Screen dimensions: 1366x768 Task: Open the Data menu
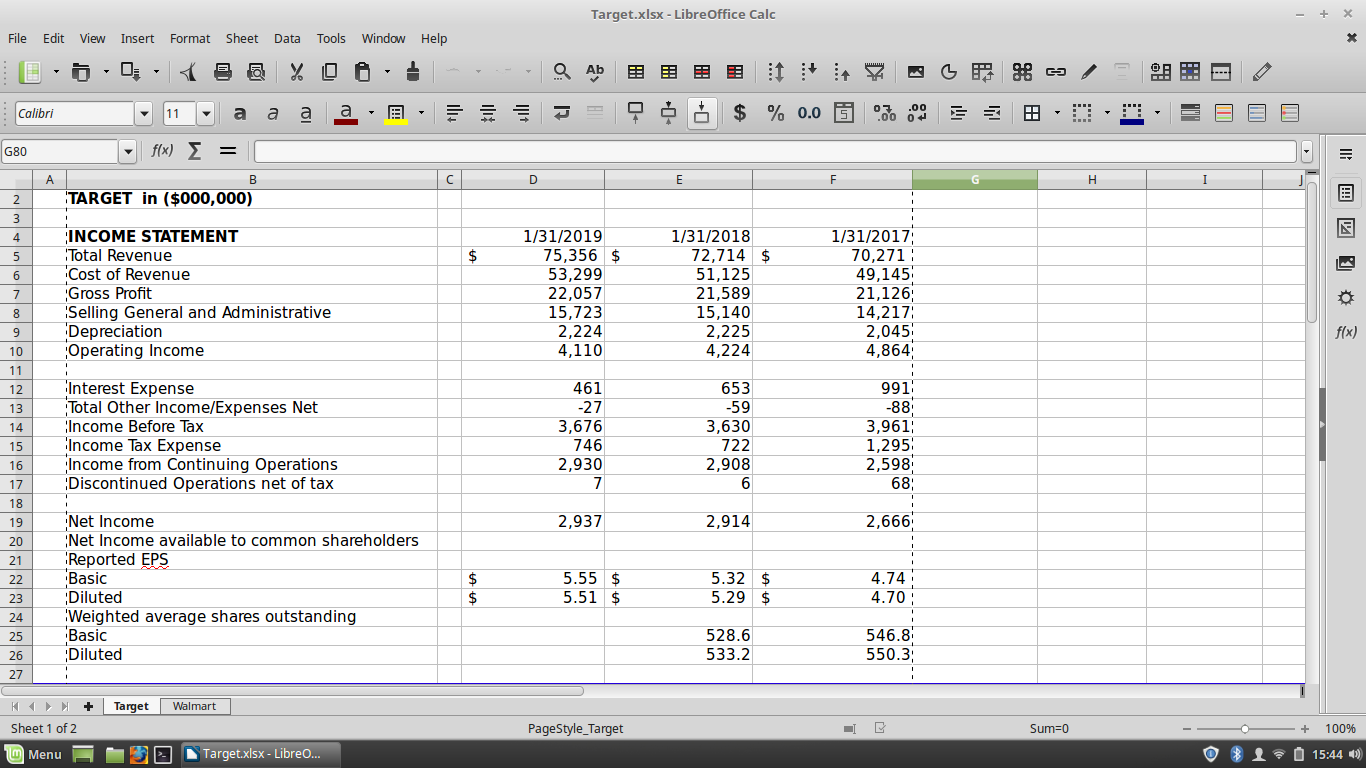[287, 38]
